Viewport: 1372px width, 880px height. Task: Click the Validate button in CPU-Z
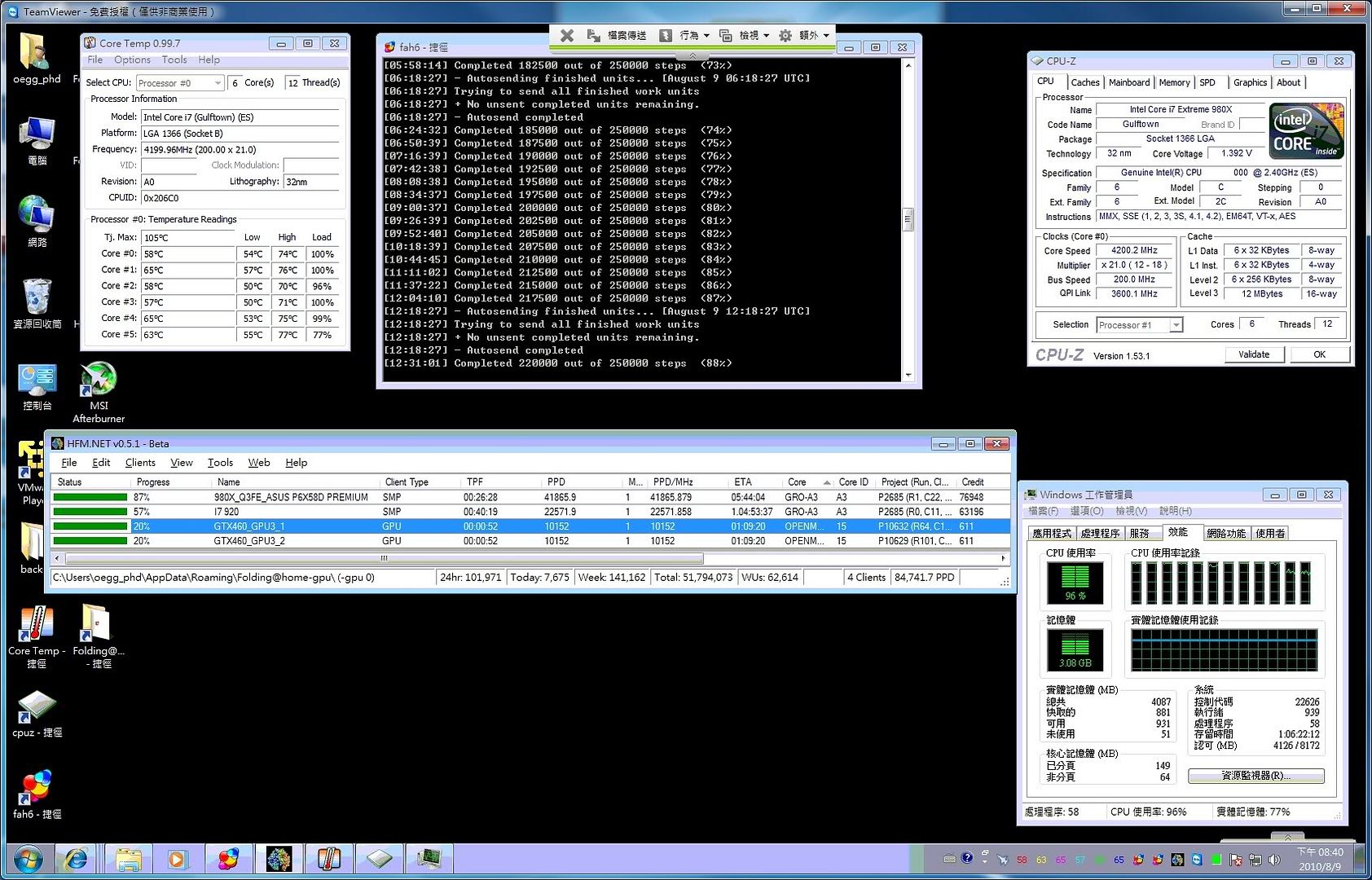click(x=1254, y=354)
